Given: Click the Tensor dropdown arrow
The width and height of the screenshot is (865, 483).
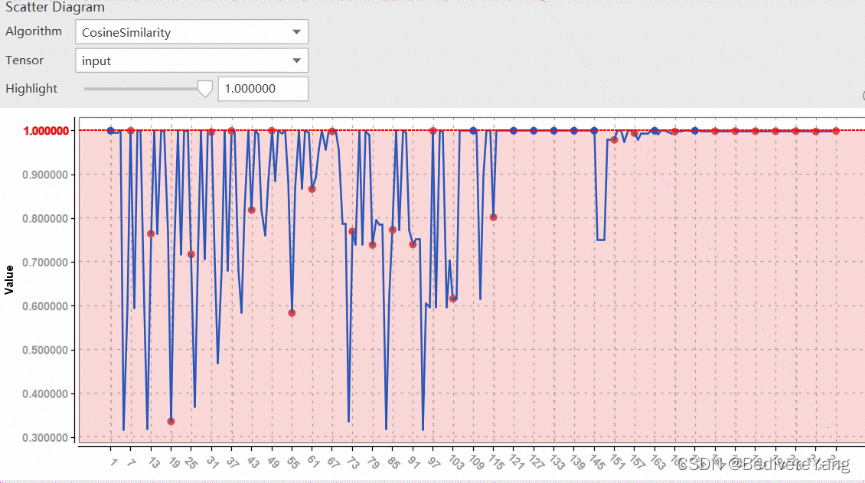Looking at the screenshot, I should pos(297,61).
